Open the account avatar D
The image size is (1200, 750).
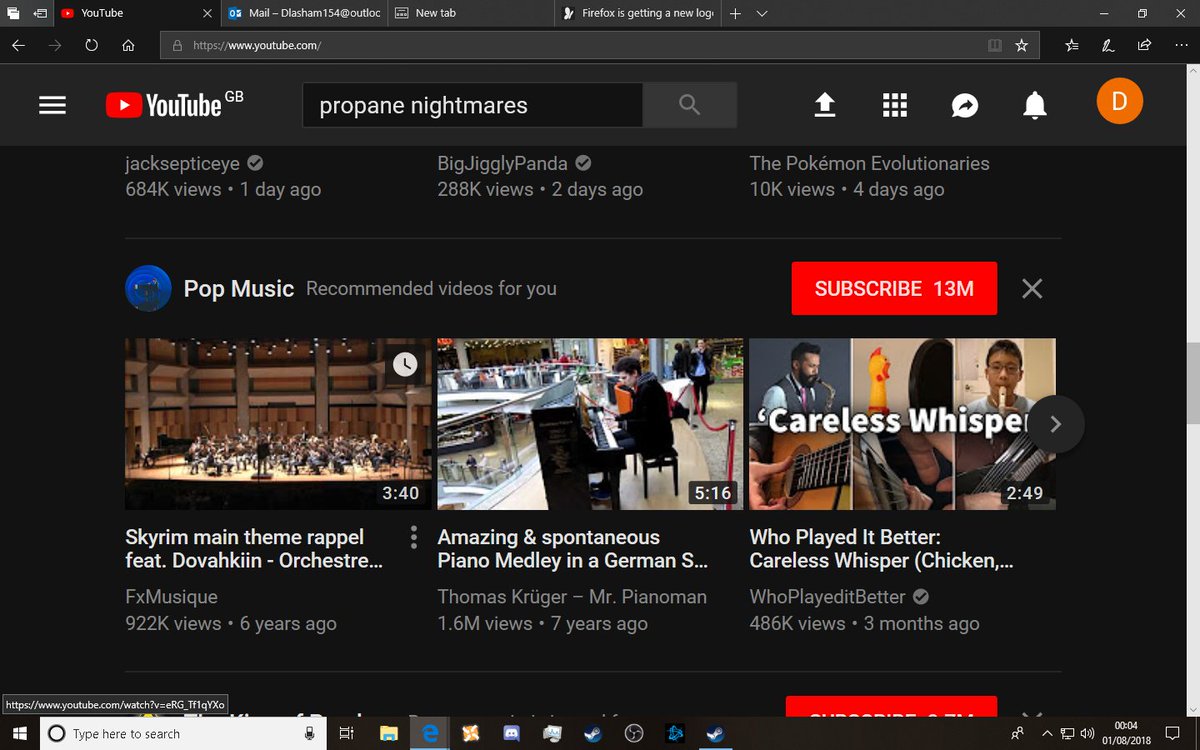click(x=1119, y=101)
